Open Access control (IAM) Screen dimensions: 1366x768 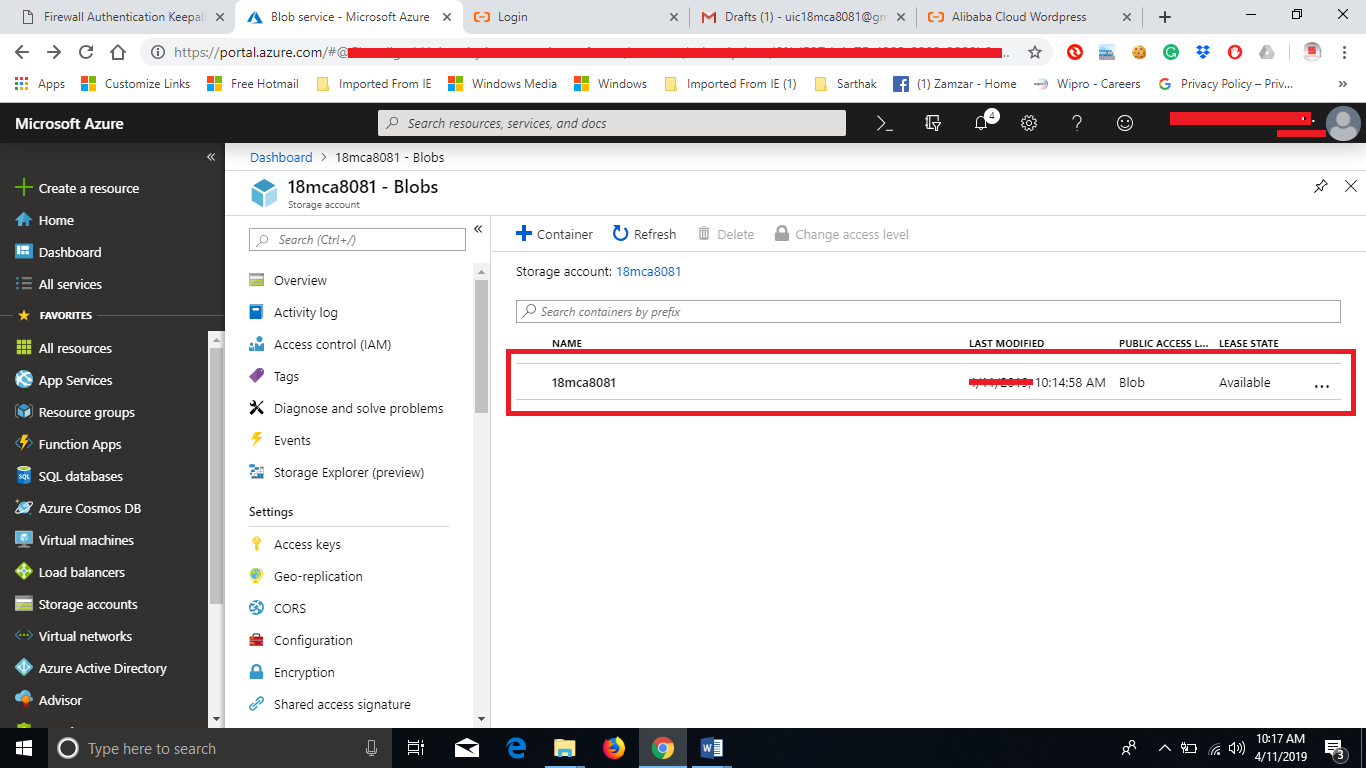(x=319, y=344)
